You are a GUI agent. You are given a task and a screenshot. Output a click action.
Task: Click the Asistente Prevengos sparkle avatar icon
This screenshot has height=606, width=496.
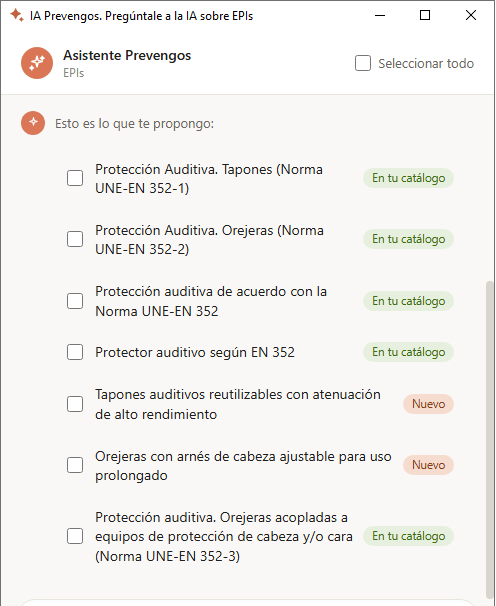(37, 63)
